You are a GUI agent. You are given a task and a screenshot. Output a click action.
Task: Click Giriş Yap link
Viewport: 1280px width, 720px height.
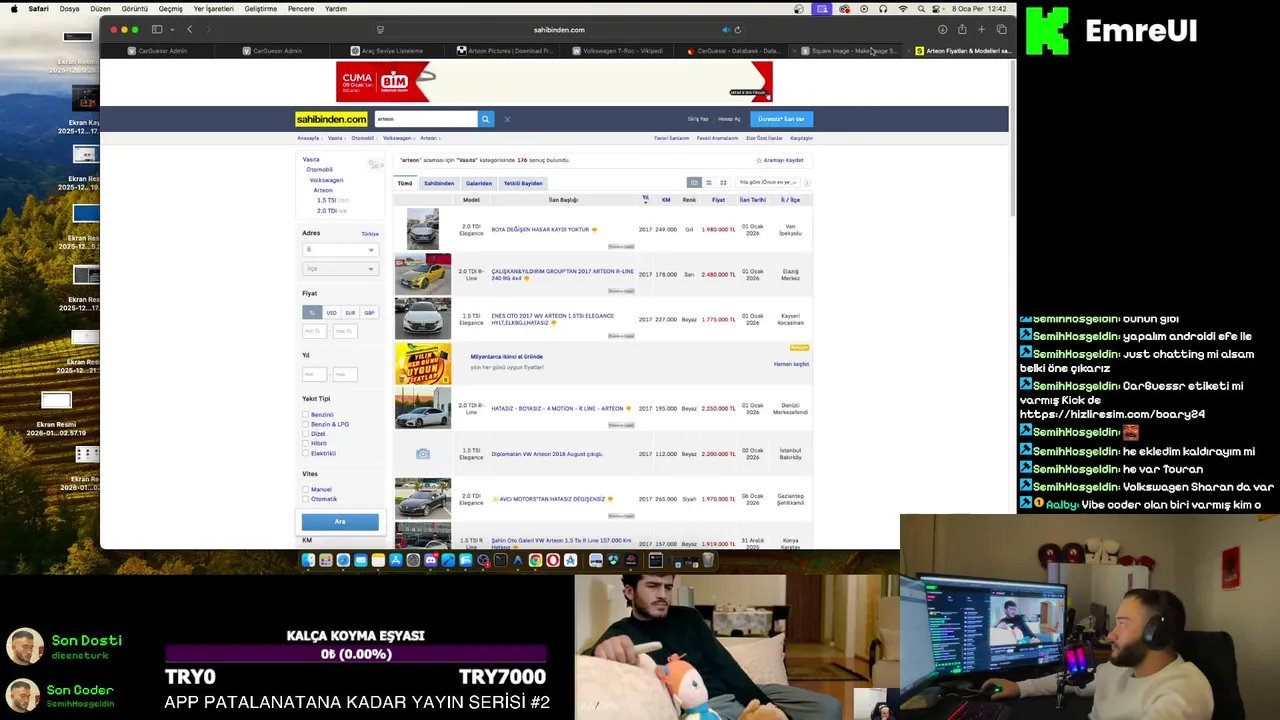(698, 119)
